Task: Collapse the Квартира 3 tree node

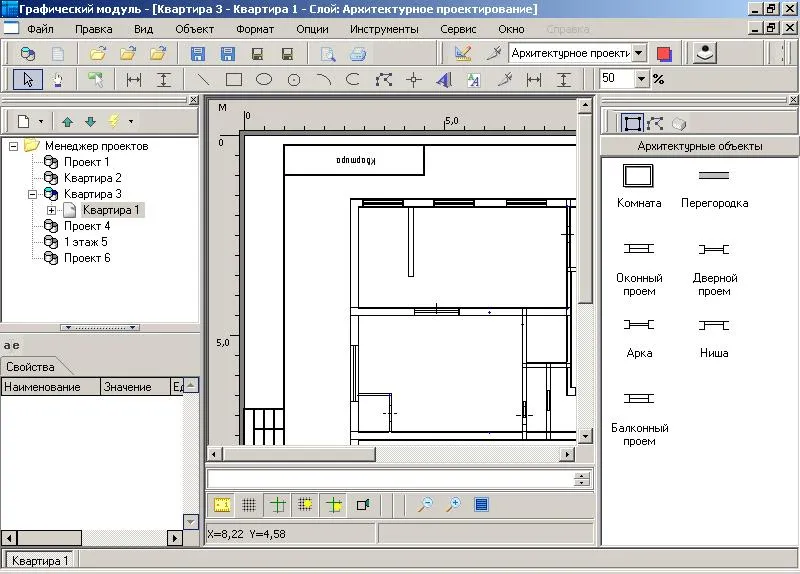Action: [33, 194]
